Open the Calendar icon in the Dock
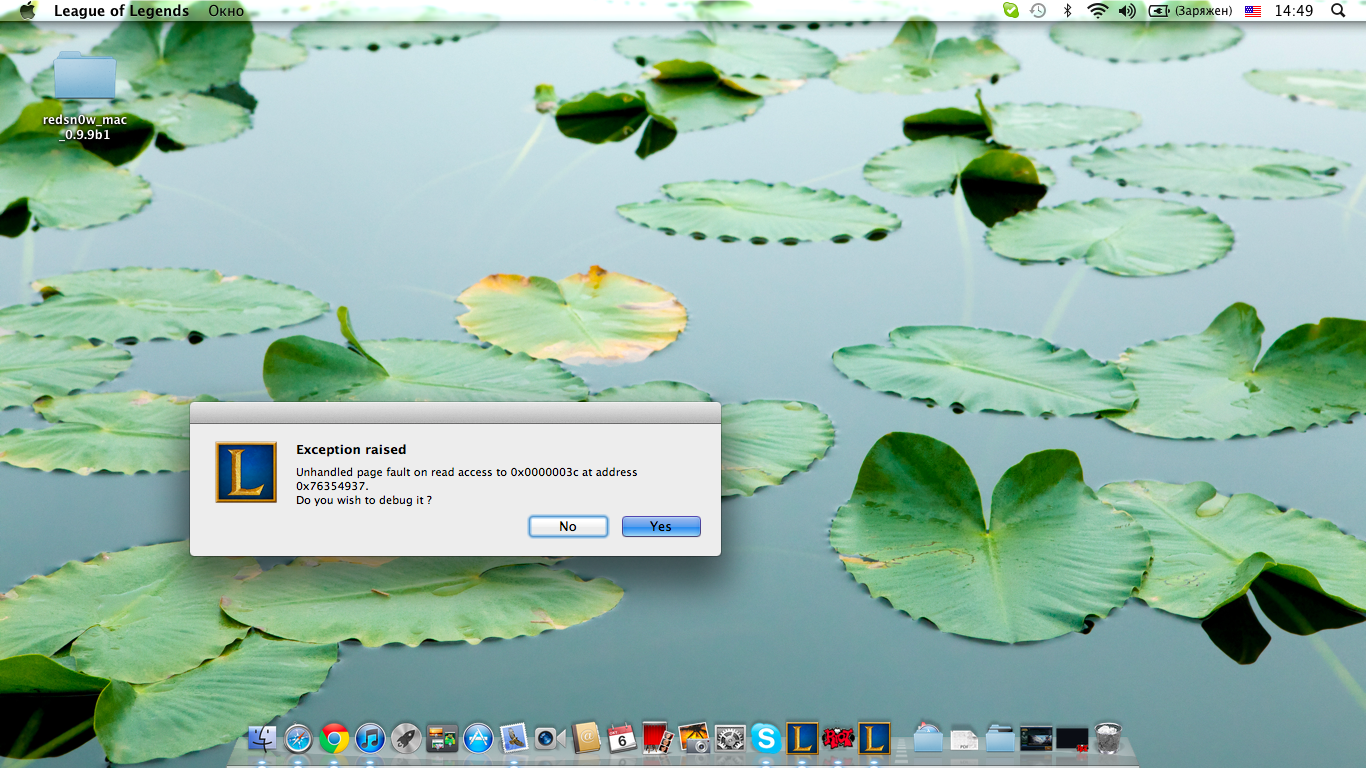 pos(622,738)
